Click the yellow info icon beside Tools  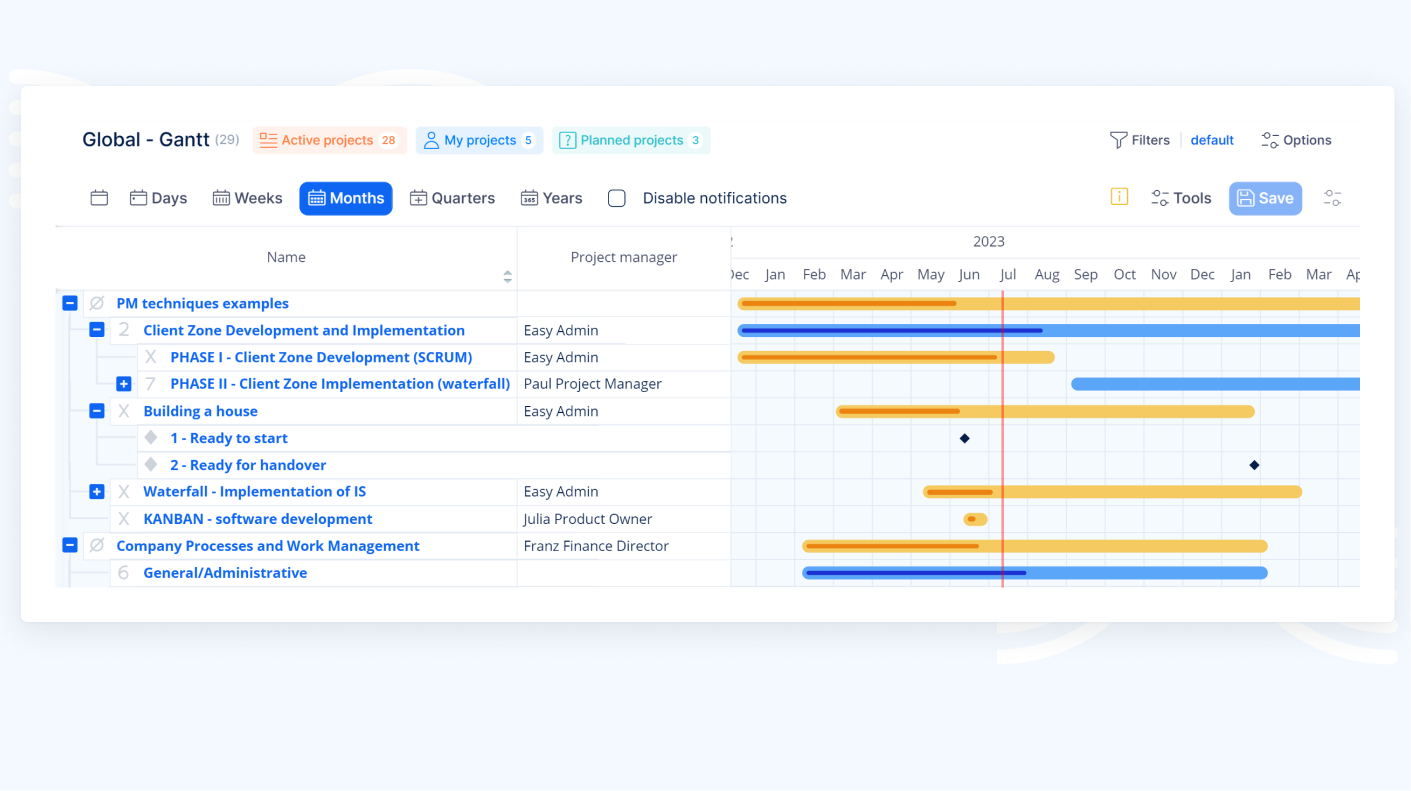[1119, 197]
